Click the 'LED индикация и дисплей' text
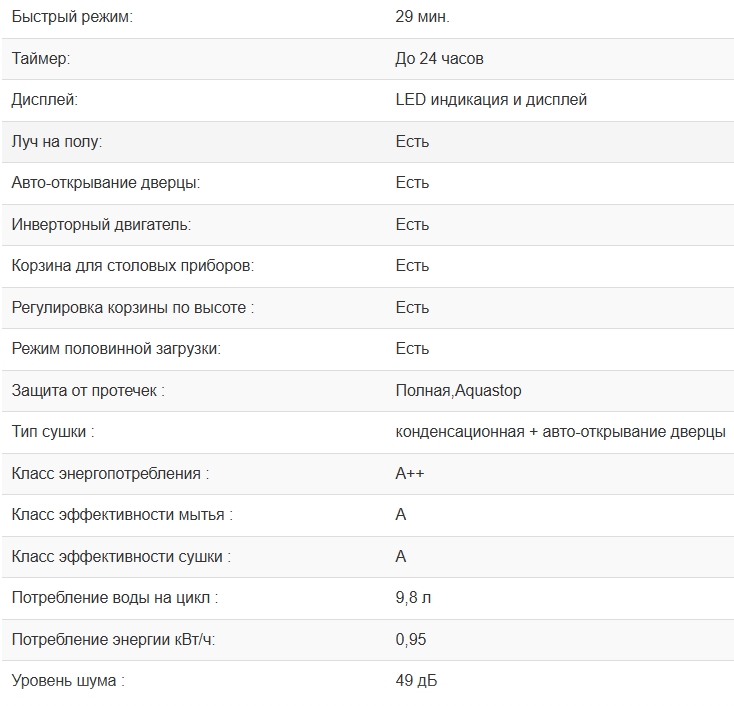 [x=491, y=100]
